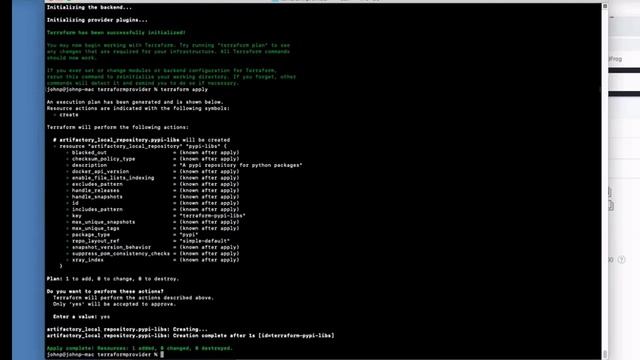640x360 pixels.
Task: Click 'An execution plan has been generated' line
Action: pyautogui.click(x=135, y=102)
